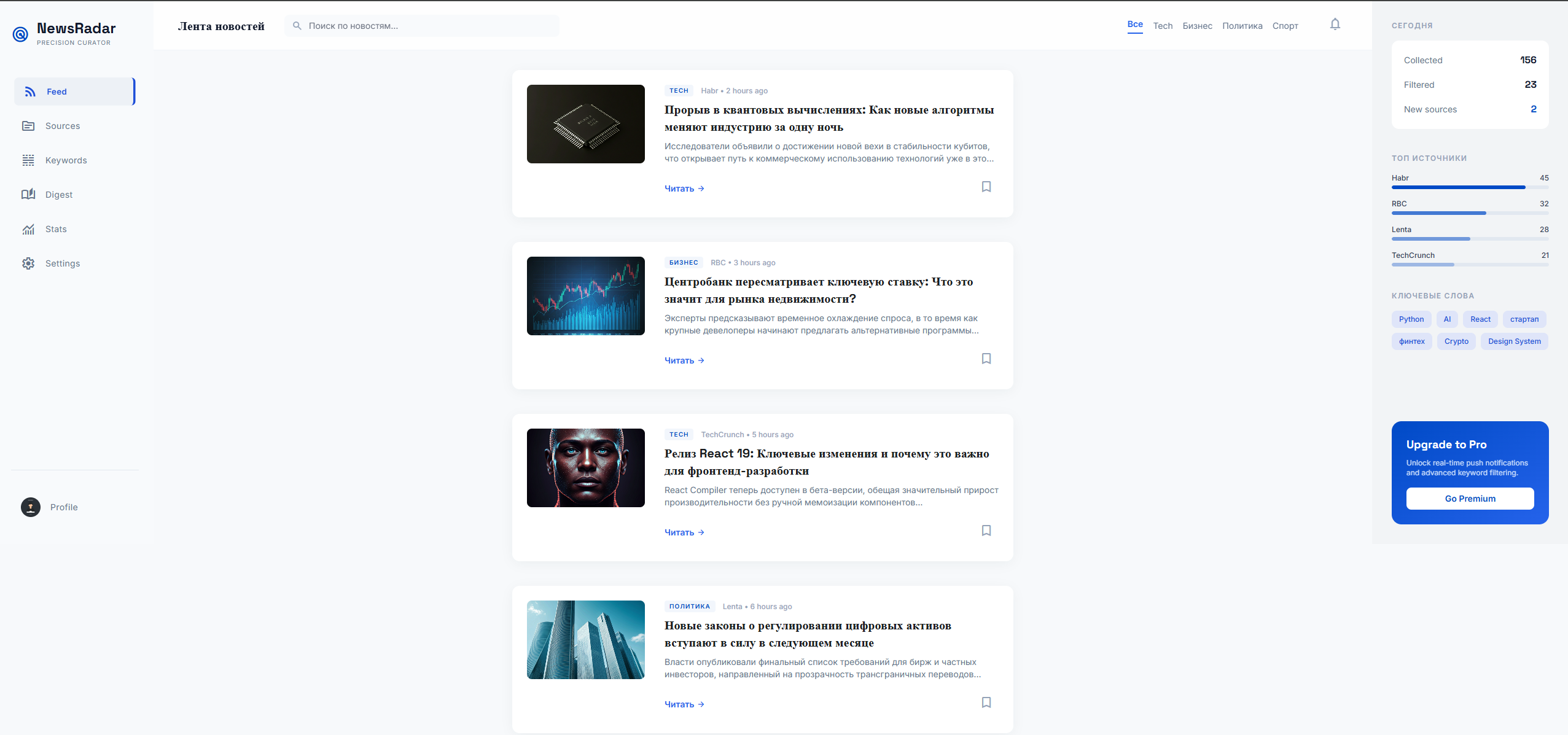Open the stock chart article thumbnail
Viewport: 1568px width, 735px height.
(x=585, y=296)
